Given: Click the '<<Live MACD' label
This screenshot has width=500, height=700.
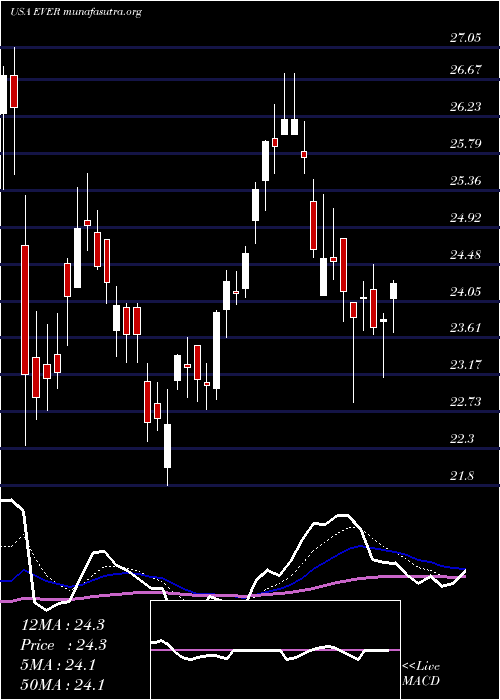Looking at the screenshot, I should point(421,674).
